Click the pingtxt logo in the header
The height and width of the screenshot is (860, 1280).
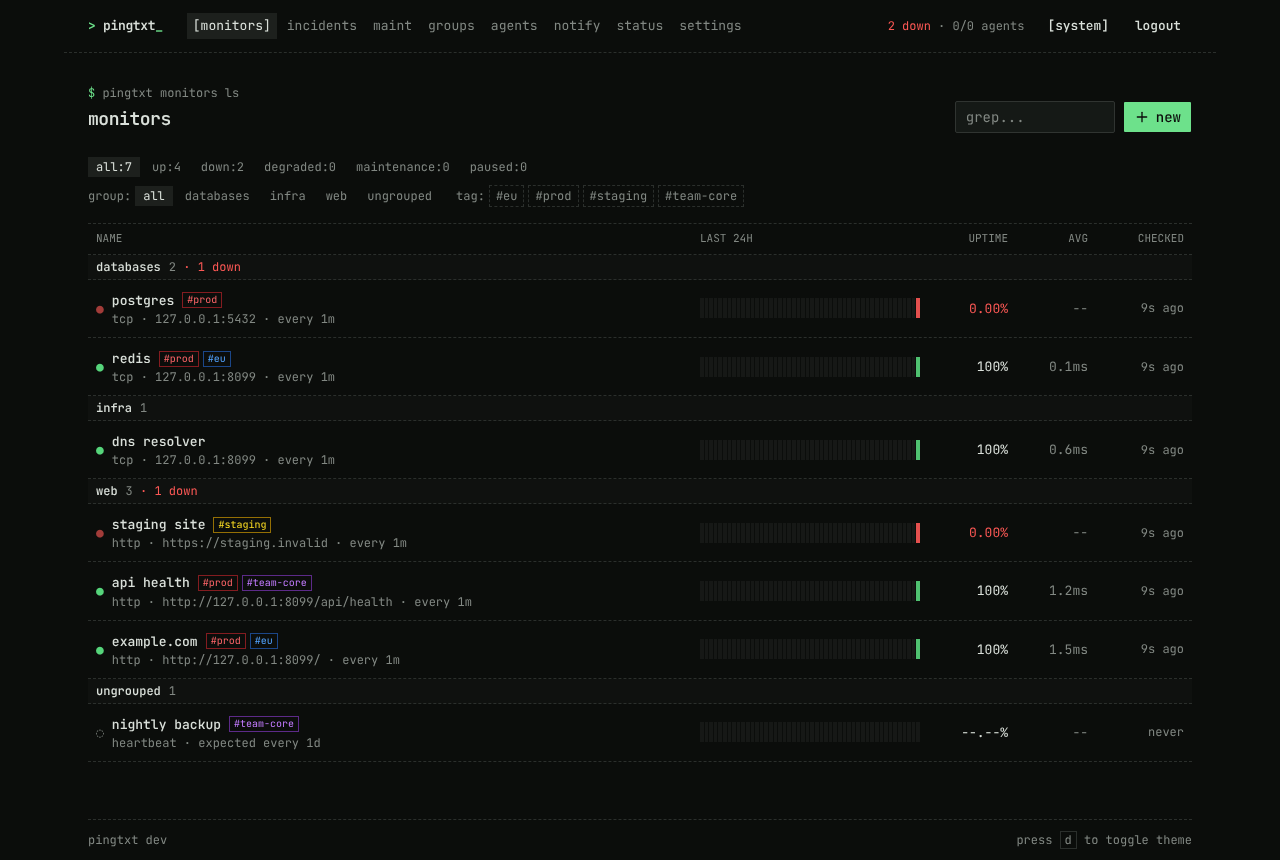125,26
